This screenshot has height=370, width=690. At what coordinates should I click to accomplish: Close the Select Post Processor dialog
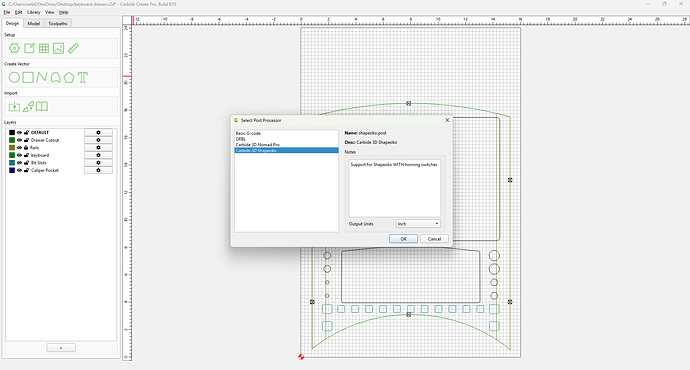447,120
